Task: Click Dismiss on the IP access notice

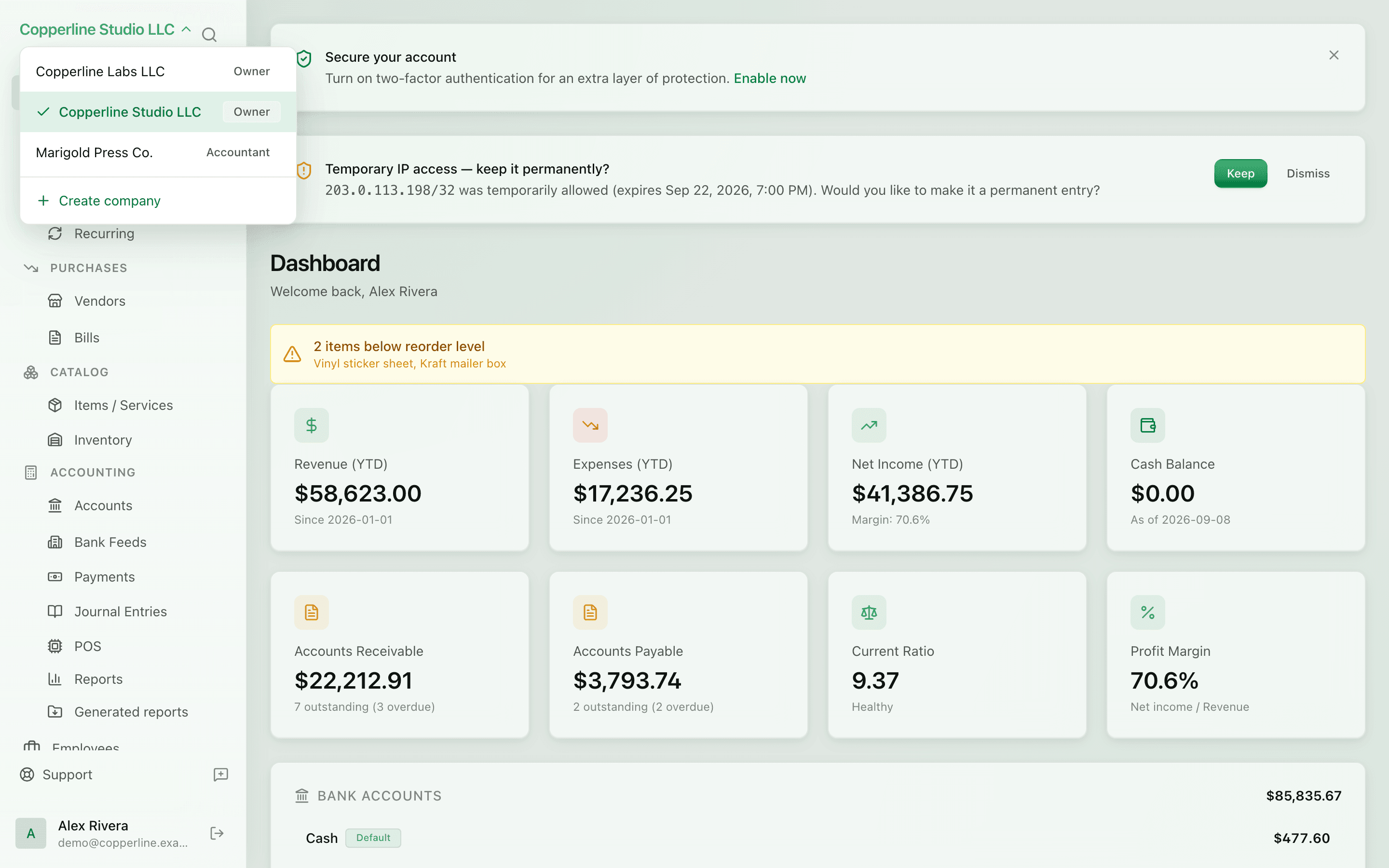Action: (x=1308, y=174)
